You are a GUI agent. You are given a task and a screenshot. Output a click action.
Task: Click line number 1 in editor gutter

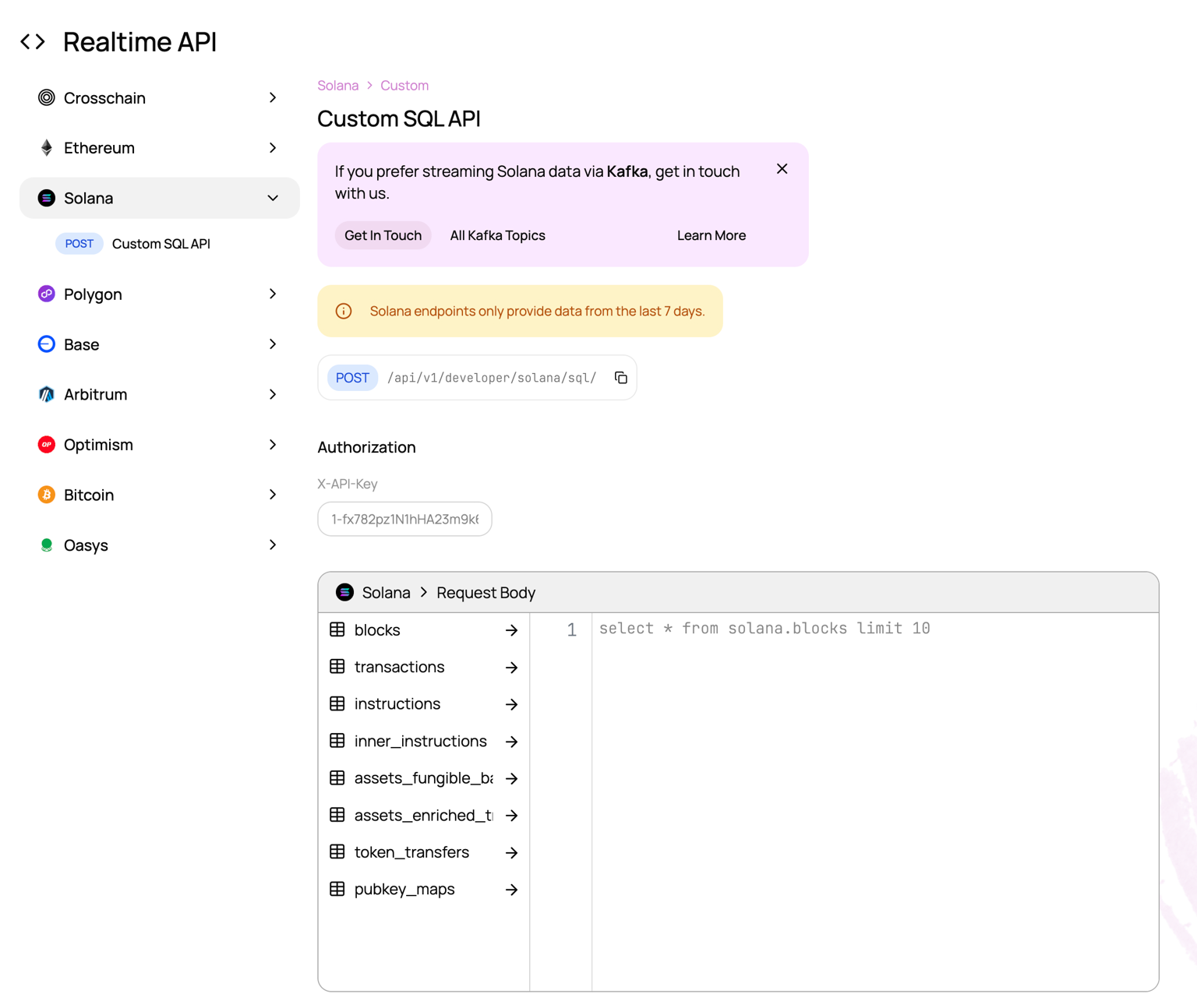(x=572, y=629)
